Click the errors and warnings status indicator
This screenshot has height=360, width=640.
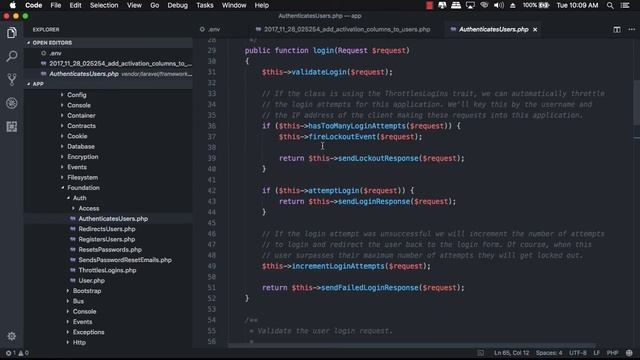tap(17, 353)
